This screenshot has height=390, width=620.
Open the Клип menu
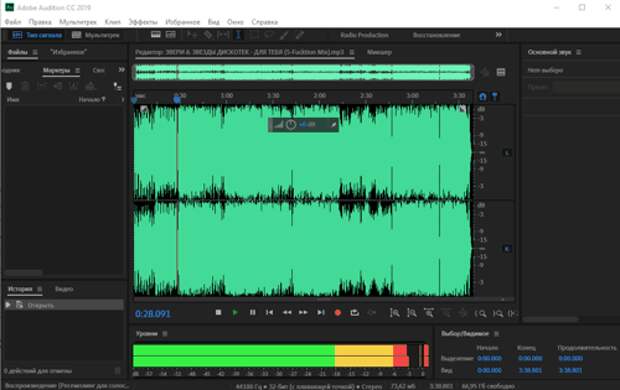coord(113,22)
